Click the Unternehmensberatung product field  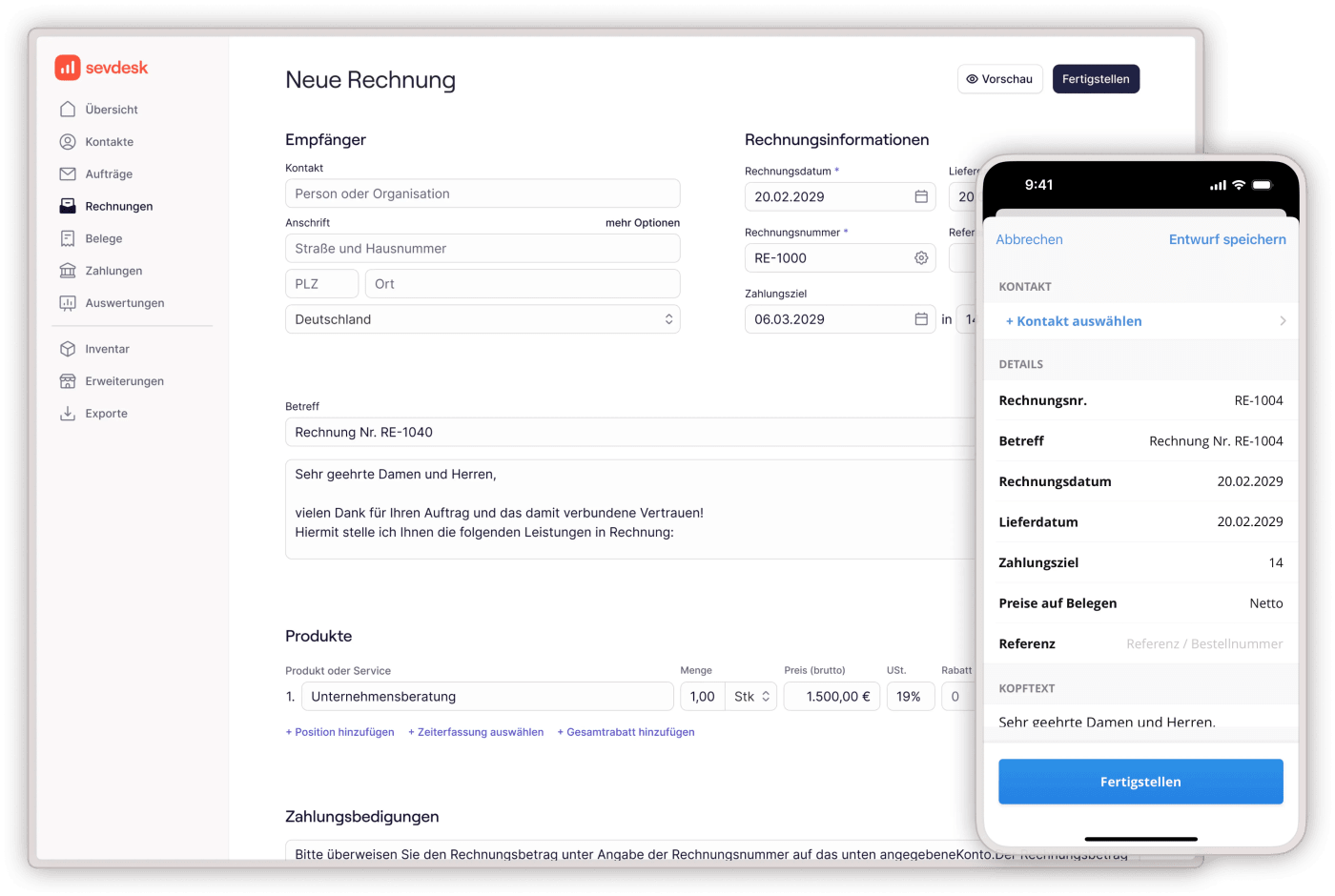487,697
